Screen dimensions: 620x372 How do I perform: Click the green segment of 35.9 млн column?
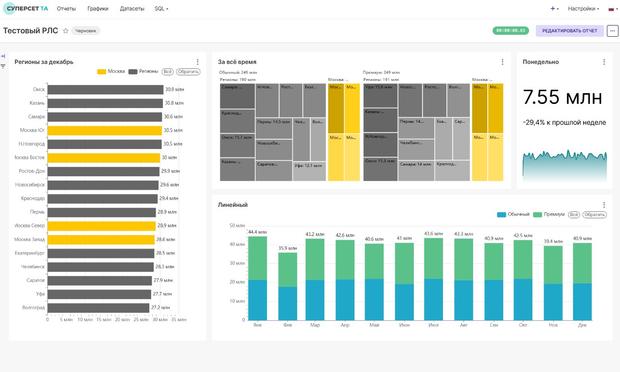[287, 270]
